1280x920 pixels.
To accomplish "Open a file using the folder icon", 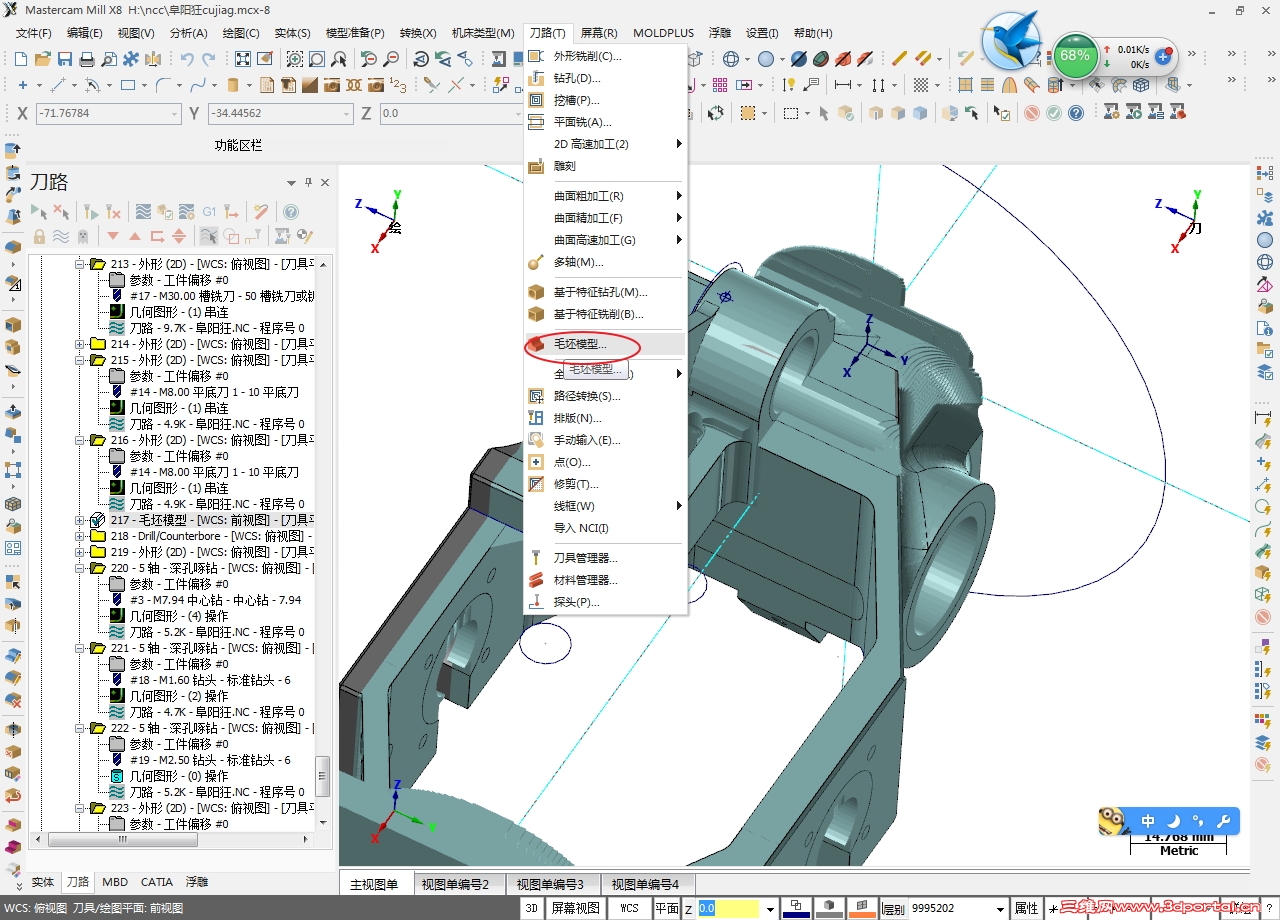I will (x=43, y=59).
